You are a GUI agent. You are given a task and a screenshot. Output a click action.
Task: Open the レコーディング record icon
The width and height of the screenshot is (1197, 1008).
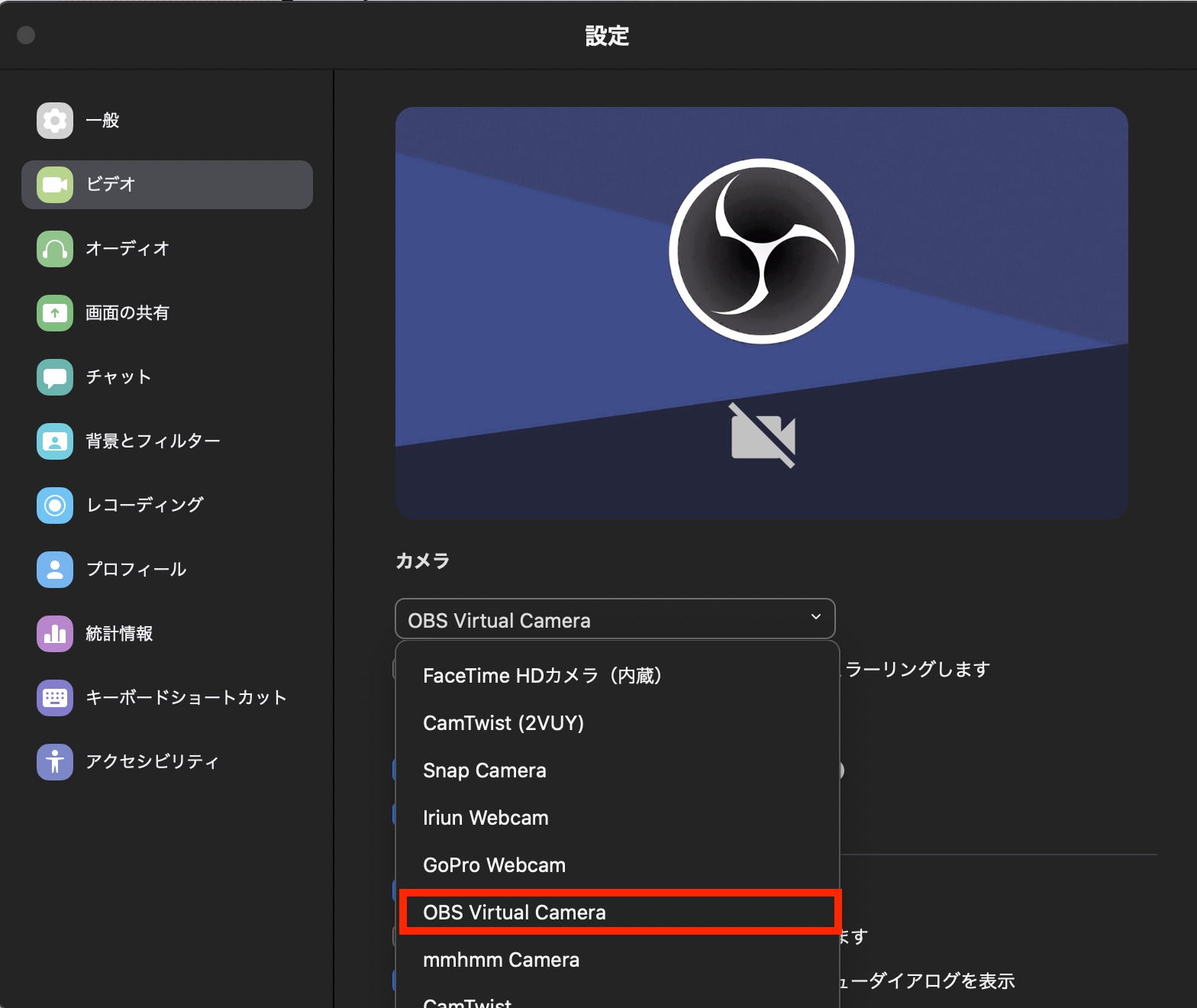(55, 506)
